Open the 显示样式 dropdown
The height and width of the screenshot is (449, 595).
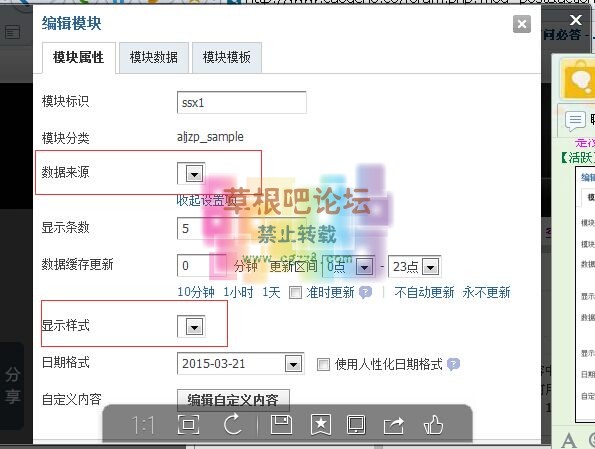pyautogui.click(x=192, y=326)
